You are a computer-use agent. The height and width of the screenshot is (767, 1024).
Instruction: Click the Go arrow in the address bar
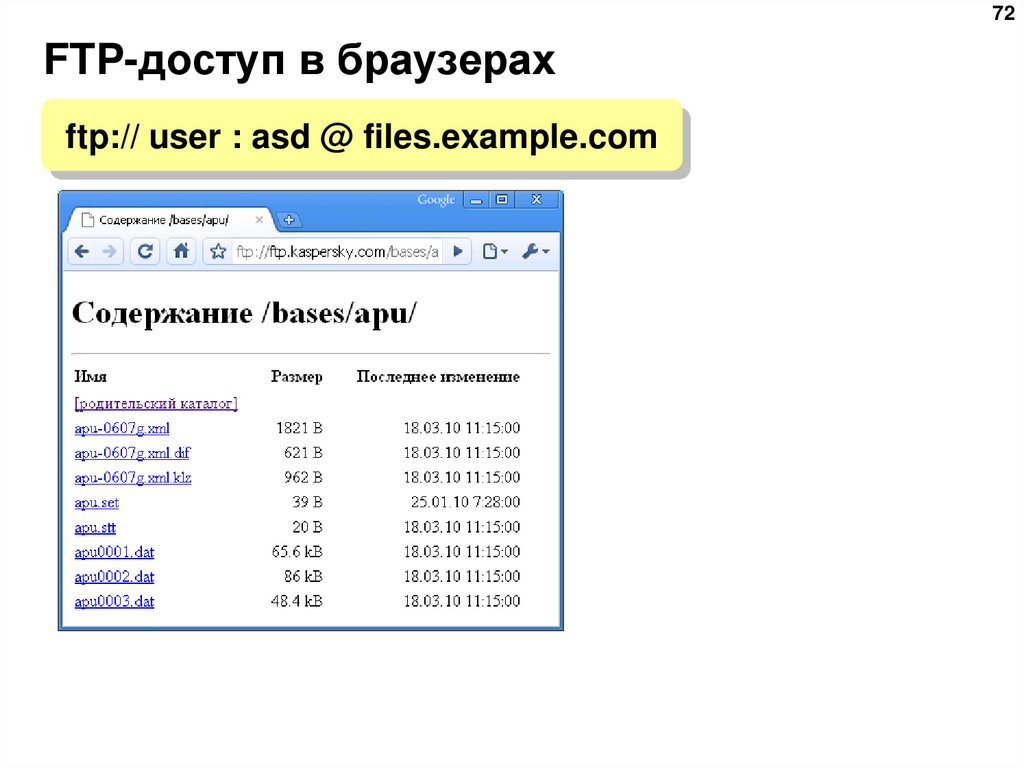(458, 252)
